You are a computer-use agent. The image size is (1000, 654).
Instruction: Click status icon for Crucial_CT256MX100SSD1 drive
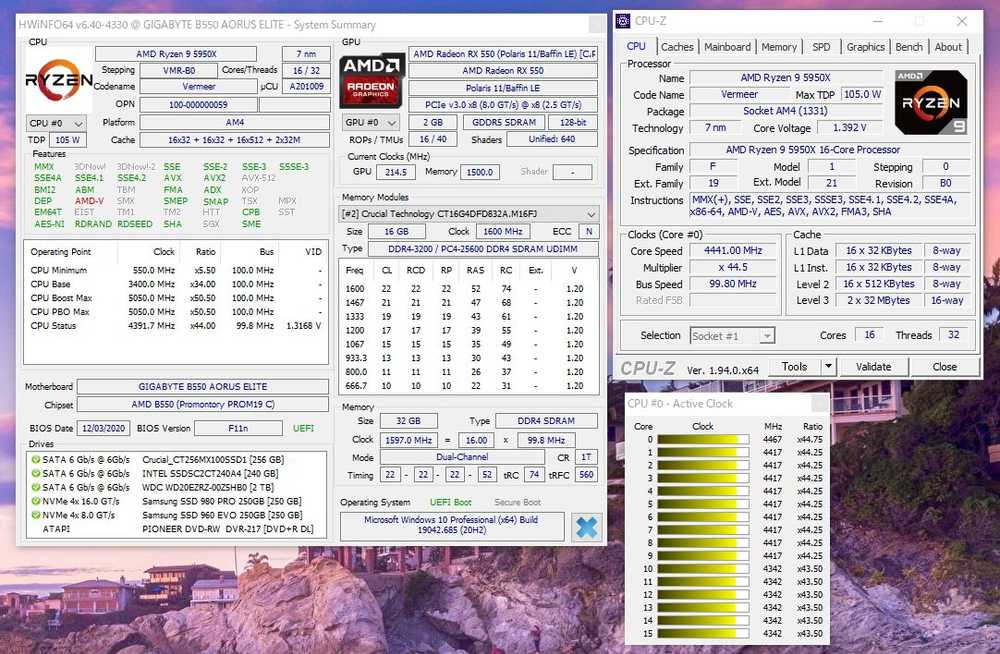click(x=36, y=459)
